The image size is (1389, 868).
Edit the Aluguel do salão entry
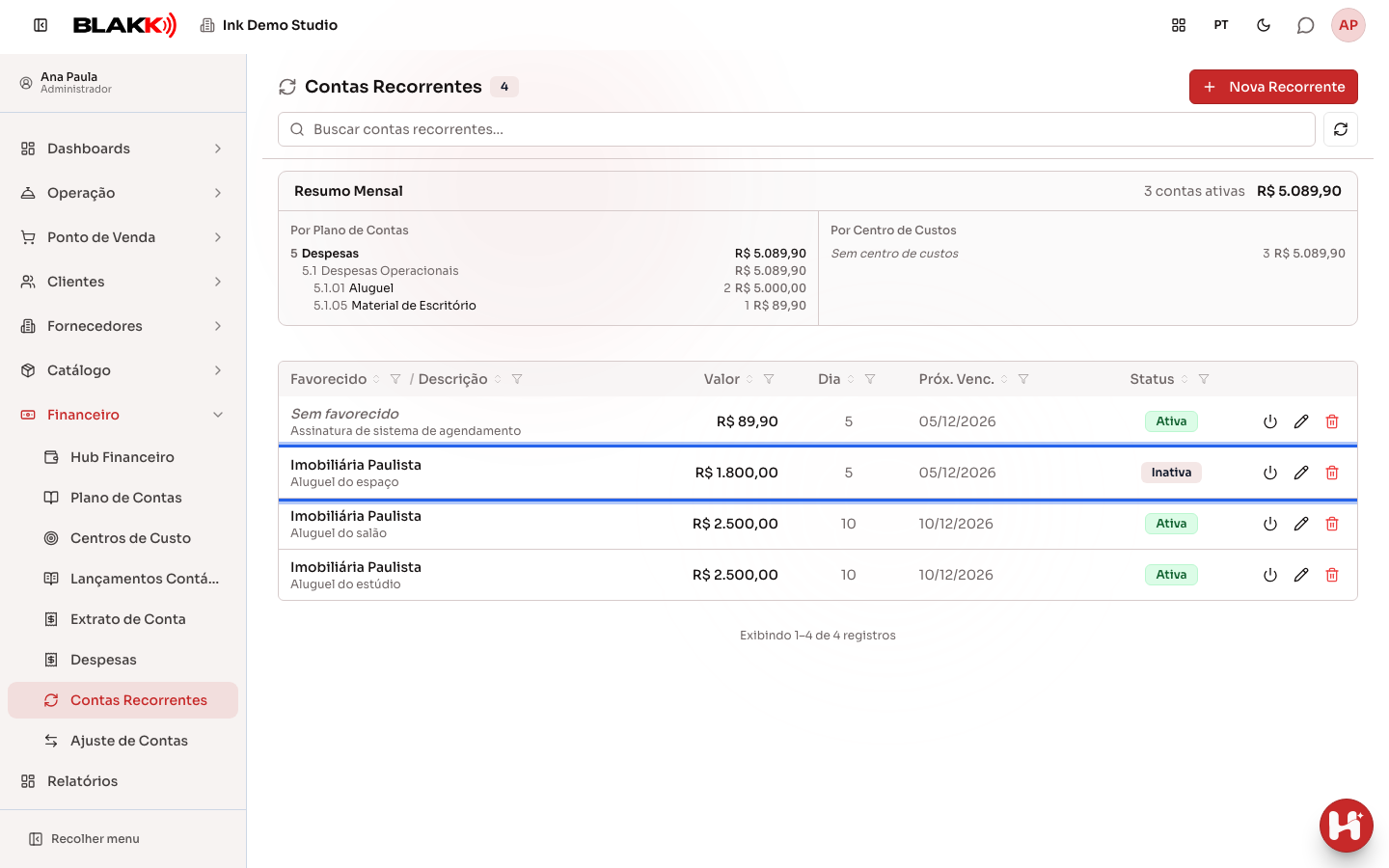1301,524
